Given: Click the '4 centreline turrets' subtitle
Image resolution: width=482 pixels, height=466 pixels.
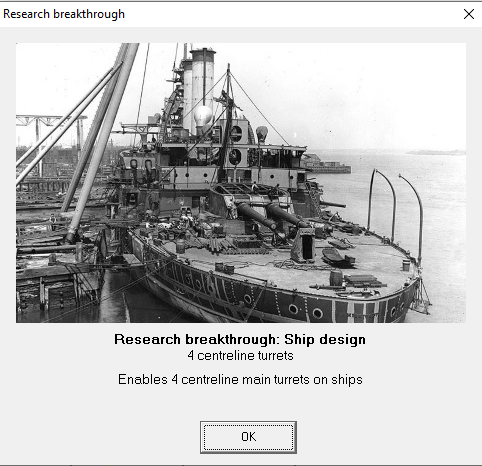Looking at the screenshot, I should (x=240, y=355).
